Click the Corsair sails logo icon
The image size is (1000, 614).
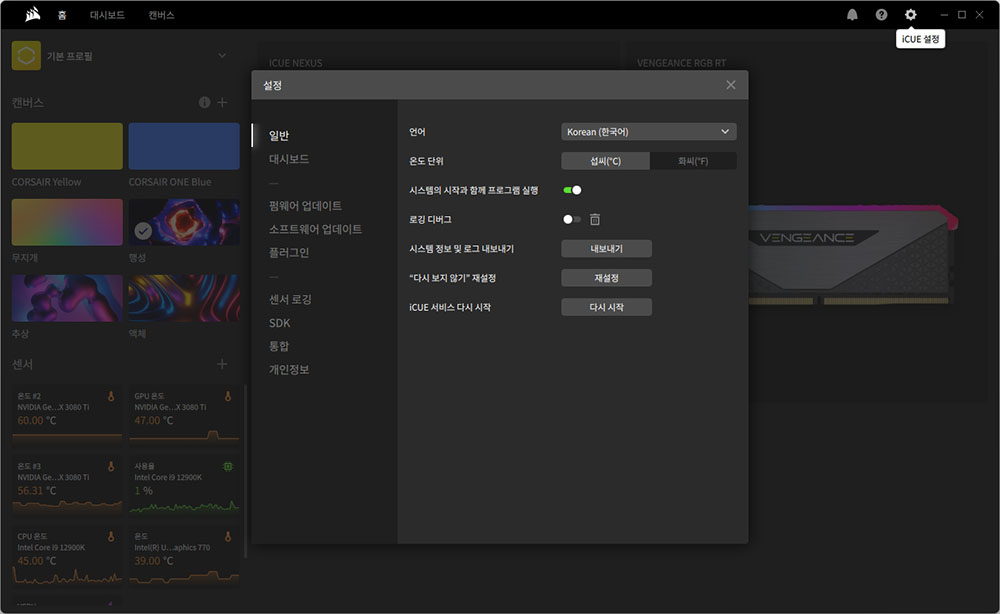coord(33,14)
